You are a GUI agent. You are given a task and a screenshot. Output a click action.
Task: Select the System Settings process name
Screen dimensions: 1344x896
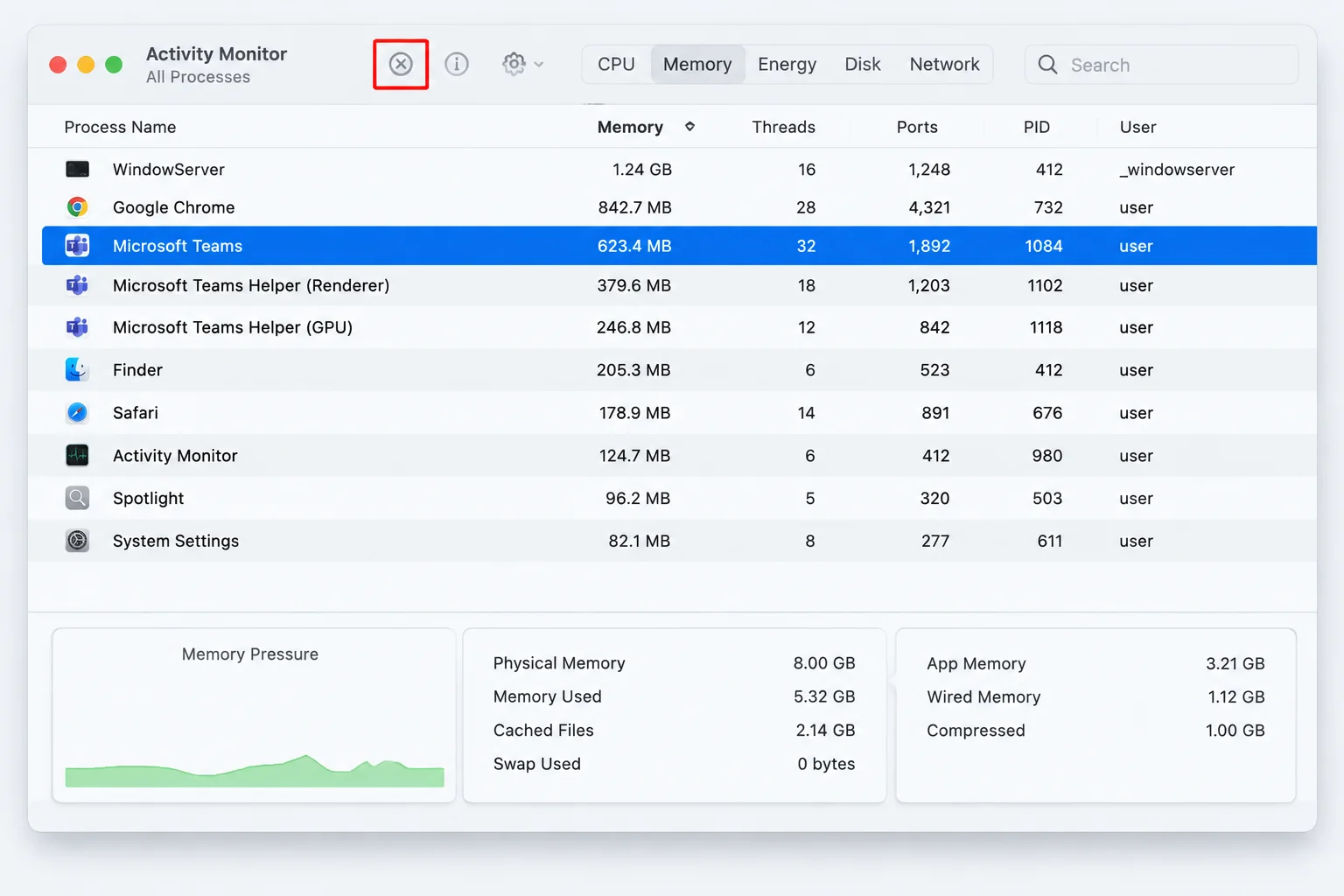point(176,542)
